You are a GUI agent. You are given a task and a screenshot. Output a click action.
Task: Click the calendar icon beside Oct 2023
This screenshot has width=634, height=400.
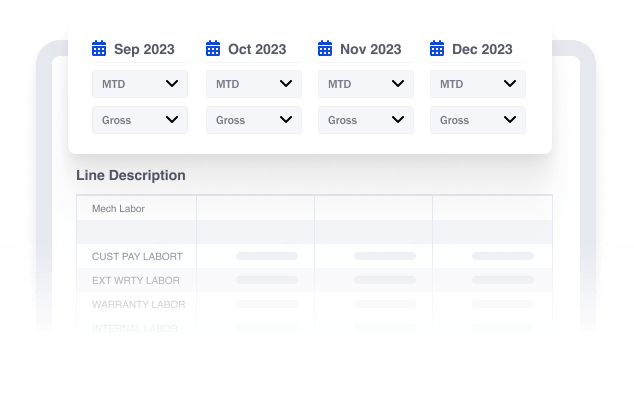point(213,48)
